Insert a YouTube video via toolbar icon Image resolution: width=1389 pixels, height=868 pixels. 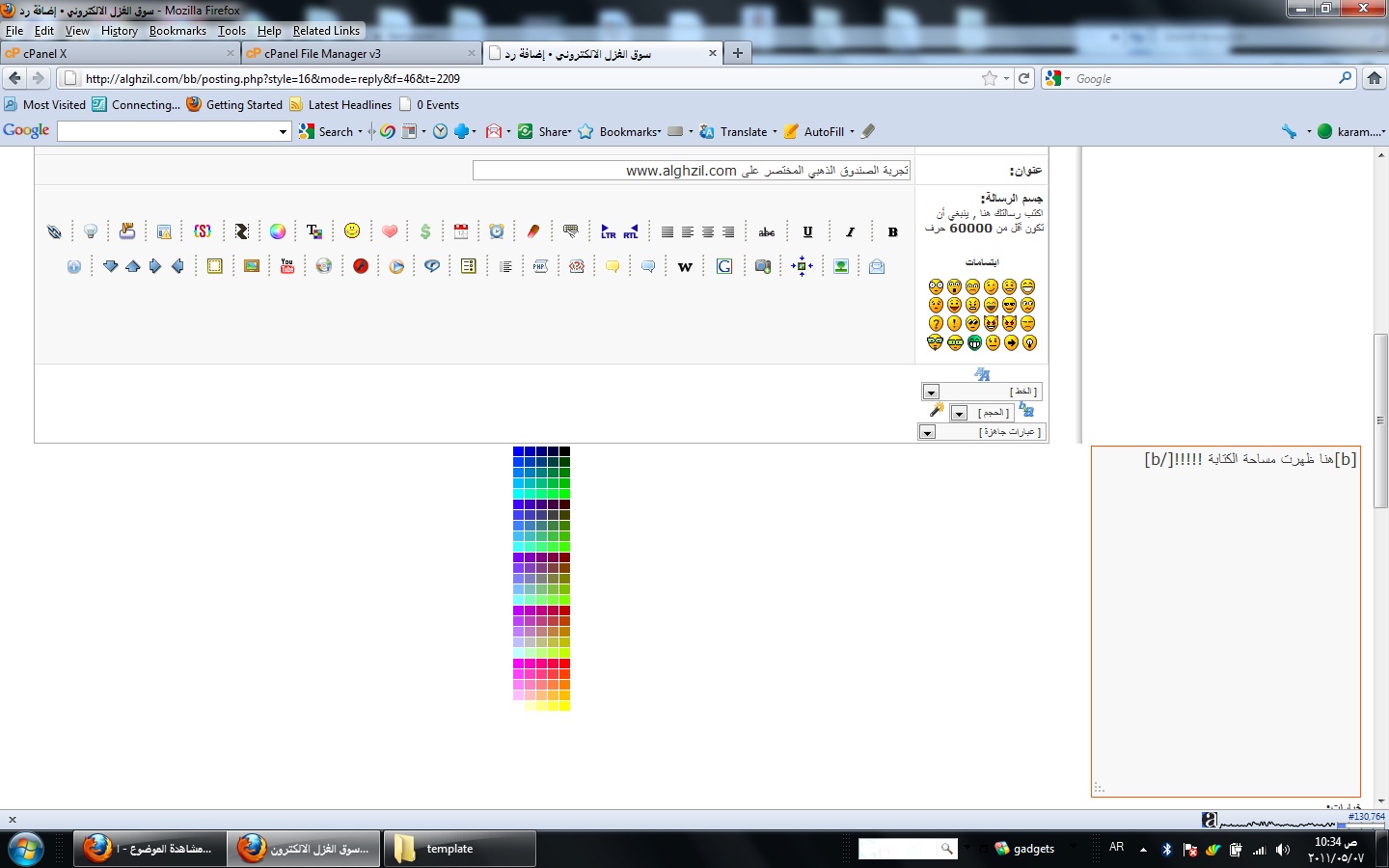click(x=287, y=266)
